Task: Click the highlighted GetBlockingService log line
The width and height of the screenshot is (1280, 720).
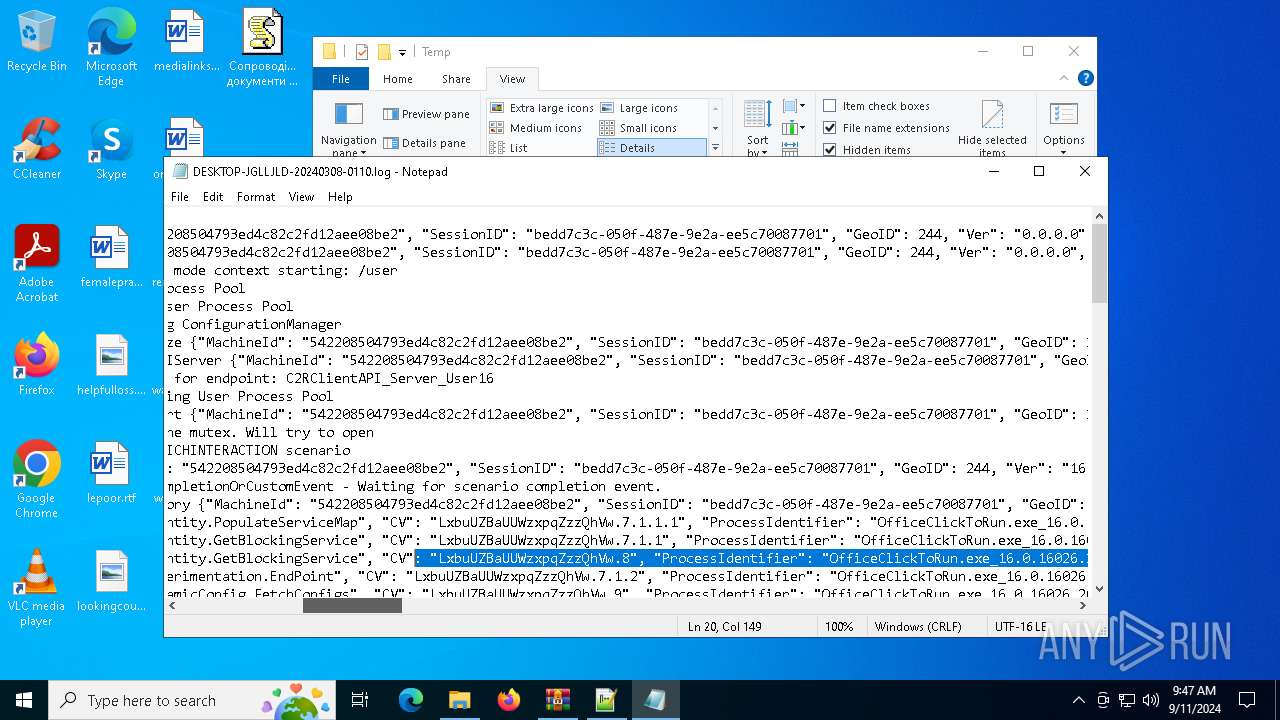Action: 627,558
